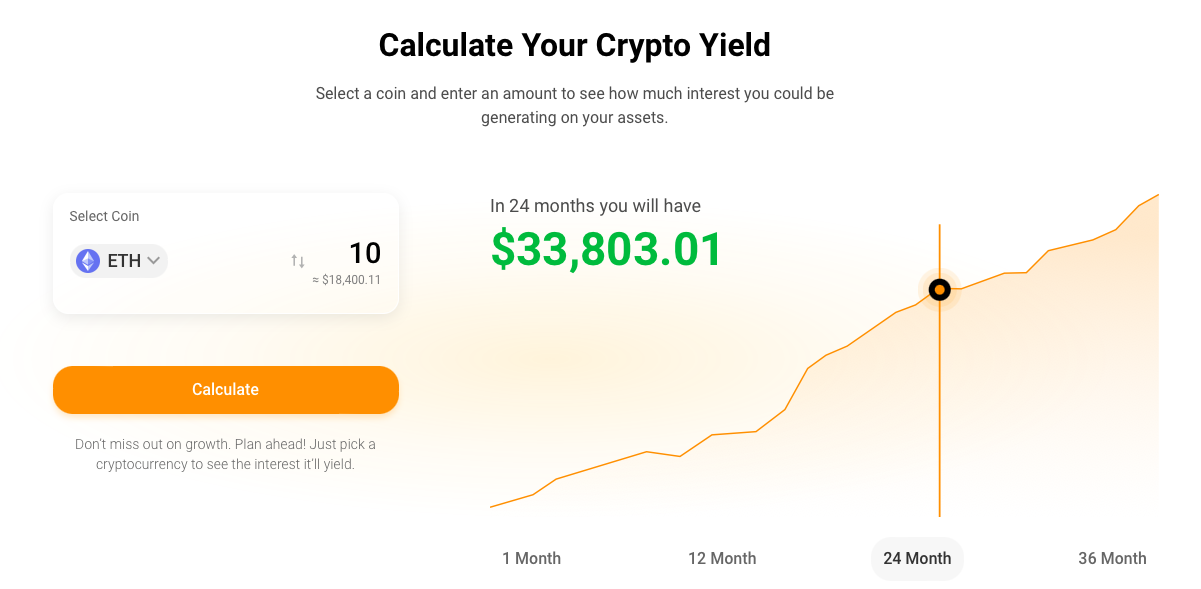Click the amount field showing 10
Image resolution: width=1201 pixels, height=589 pixels.
point(366,253)
